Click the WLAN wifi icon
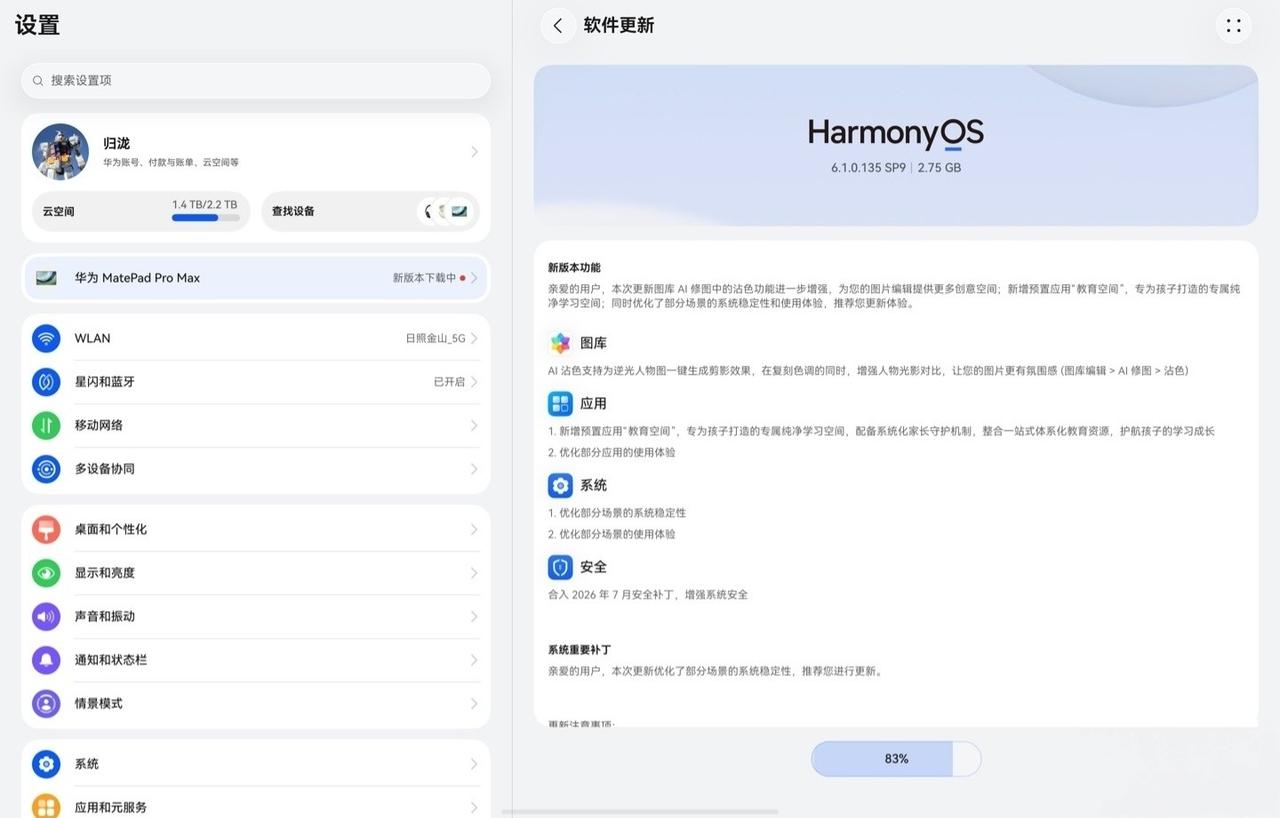The image size is (1280, 818). click(x=46, y=338)
